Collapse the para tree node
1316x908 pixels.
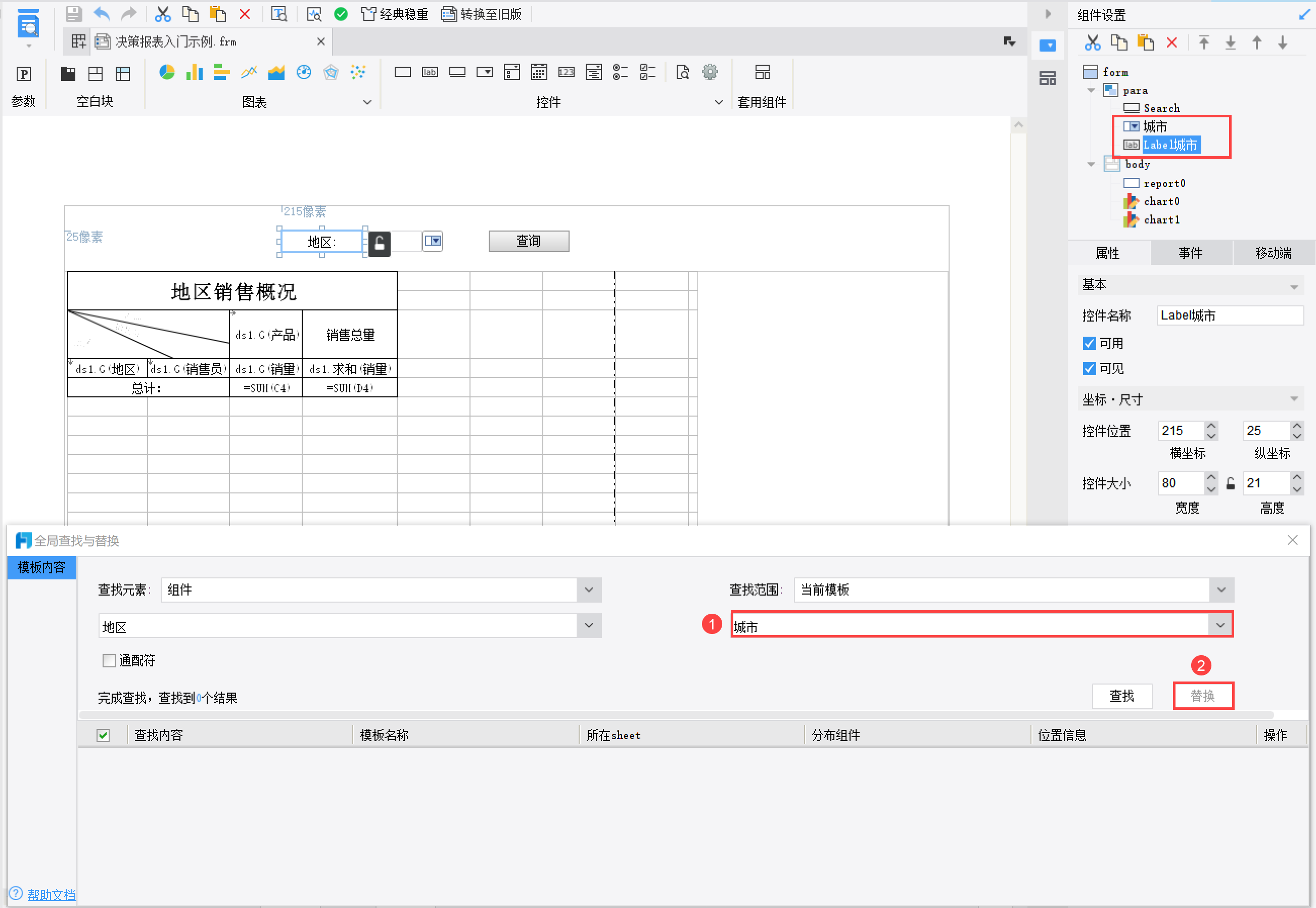pos(1091,90)
